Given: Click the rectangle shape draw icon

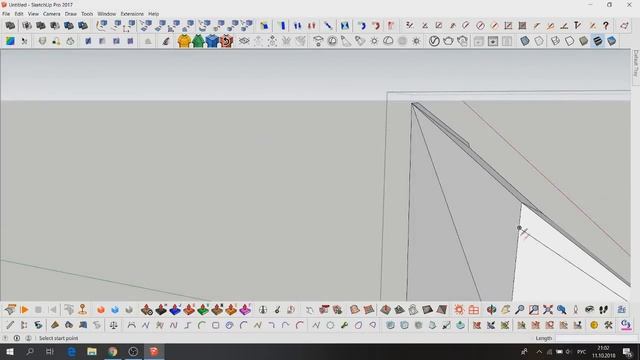Looking at the screenshot, I should point(216,325).
